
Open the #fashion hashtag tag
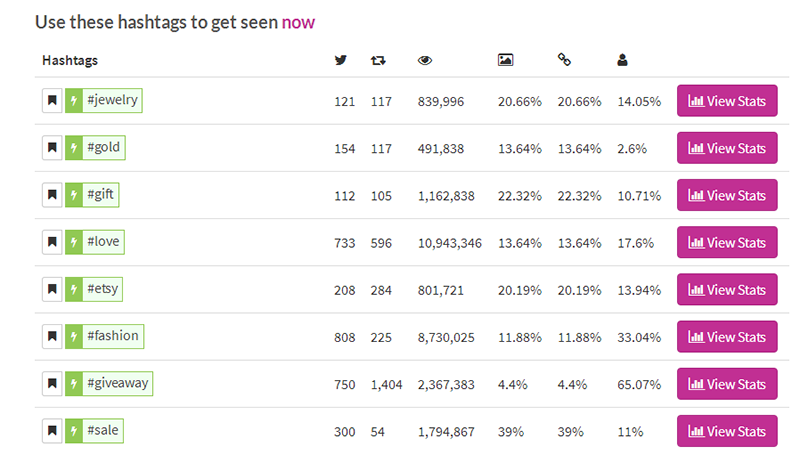(x=113, y=336)
